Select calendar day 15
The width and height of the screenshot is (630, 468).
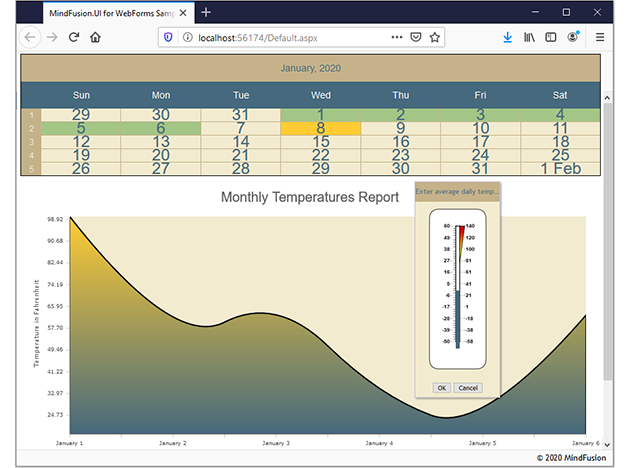click(321, 142)
